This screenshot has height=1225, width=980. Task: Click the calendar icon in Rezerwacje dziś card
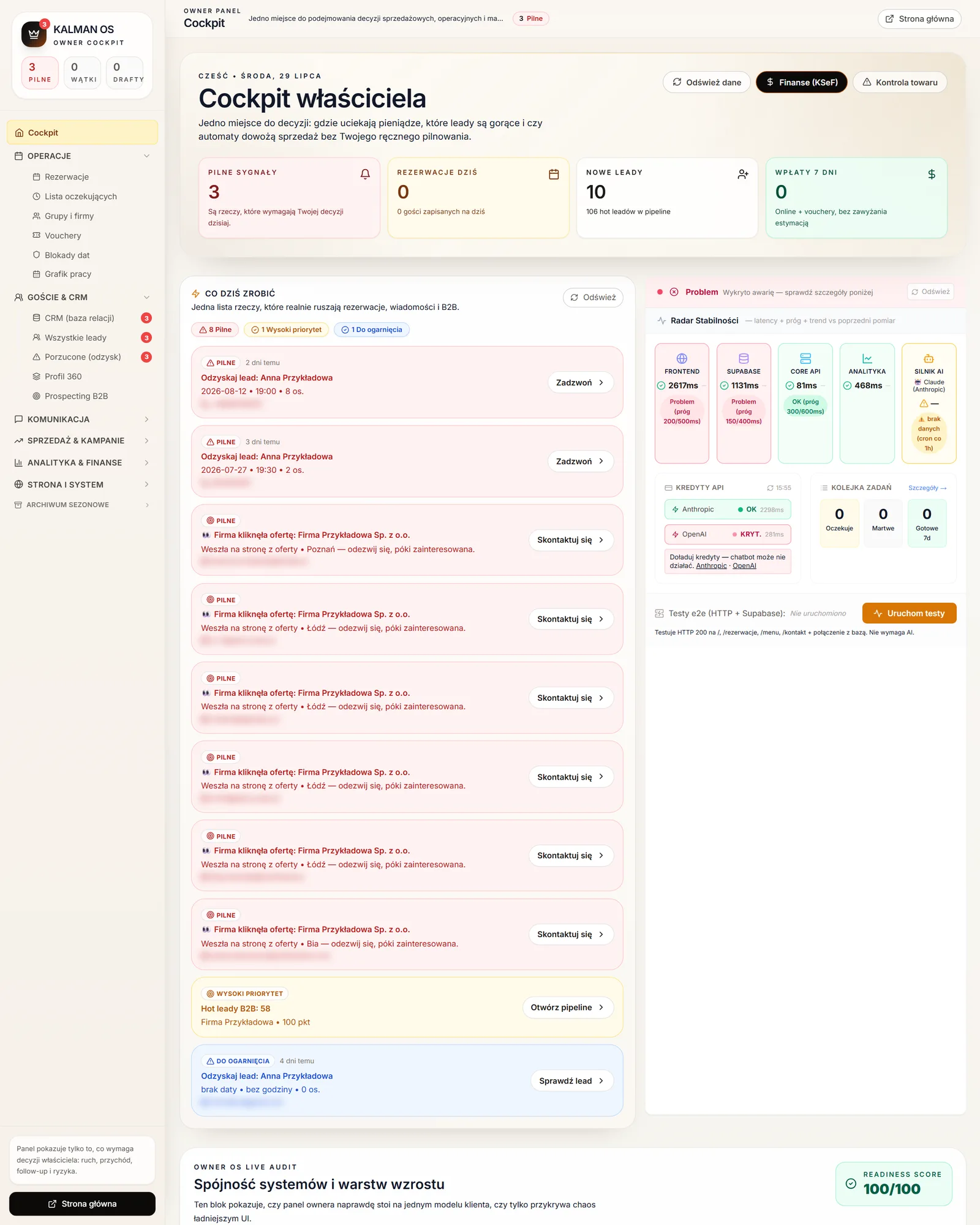pyautogui.click(x=554, y=174)
